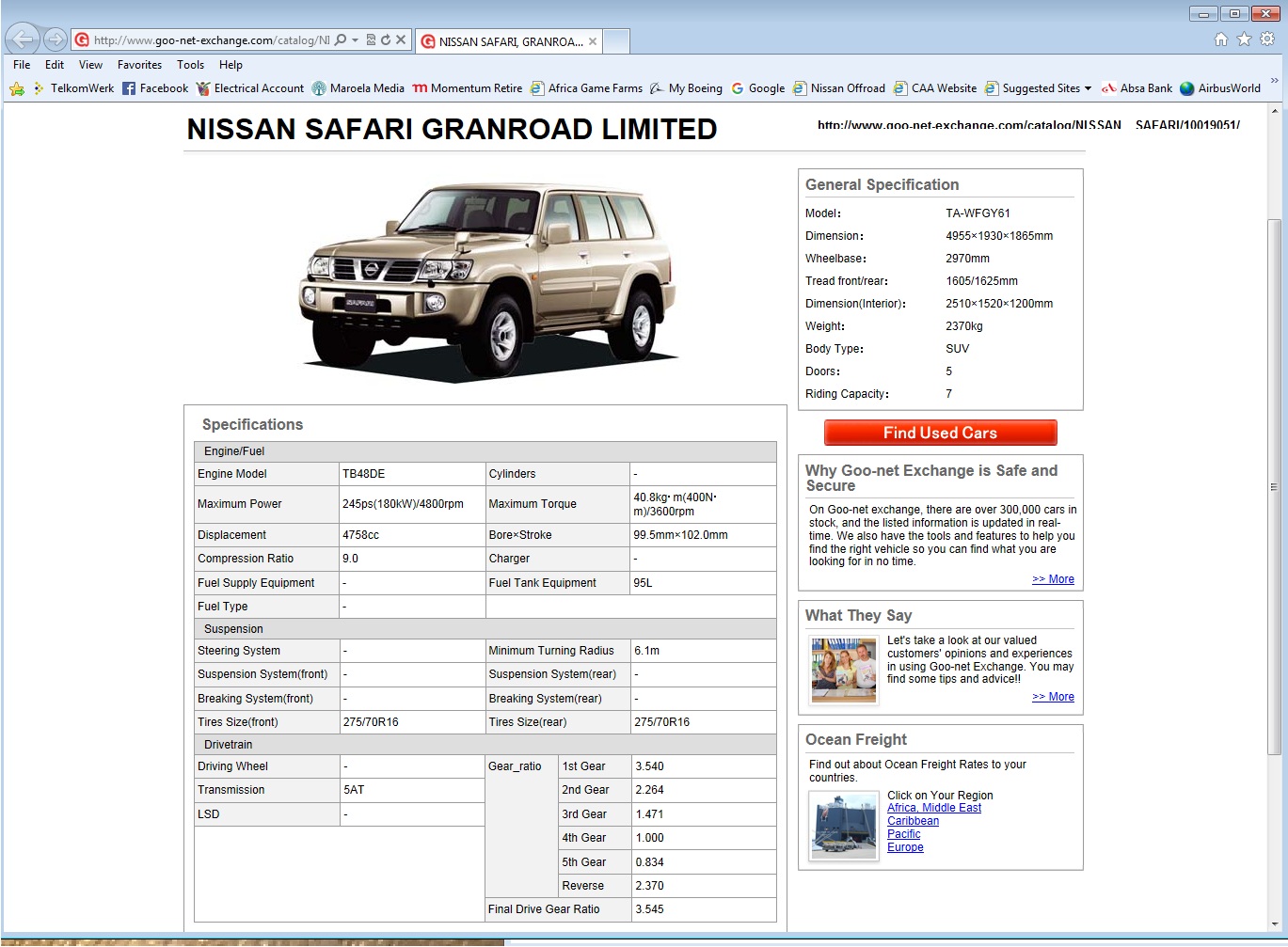Open the Africa, Middle East freight link
The height and width of the screenshot is (947, 1288).
click(934, 808)
